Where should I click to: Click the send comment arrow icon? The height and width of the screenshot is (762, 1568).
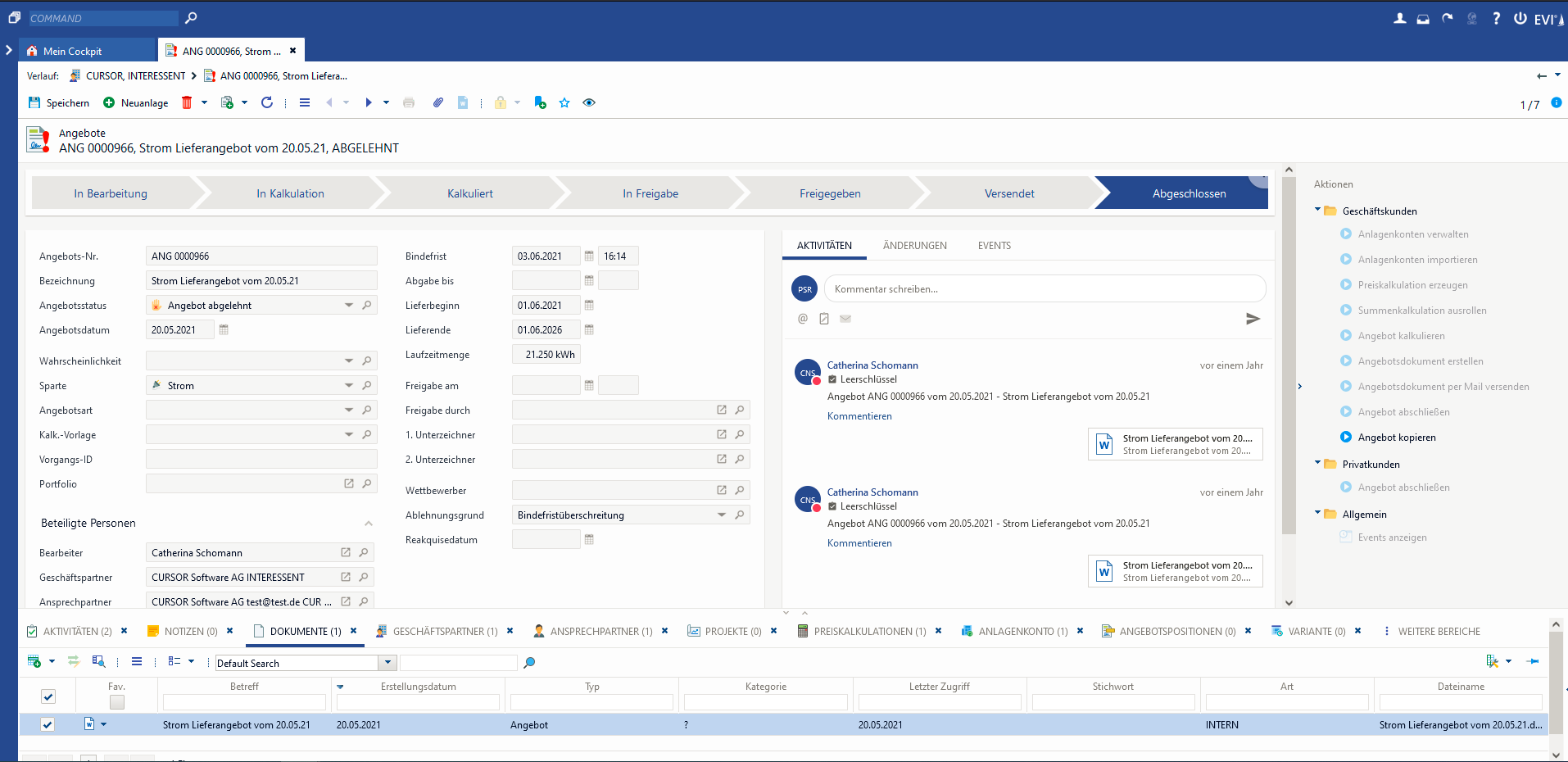point(1253,319)
